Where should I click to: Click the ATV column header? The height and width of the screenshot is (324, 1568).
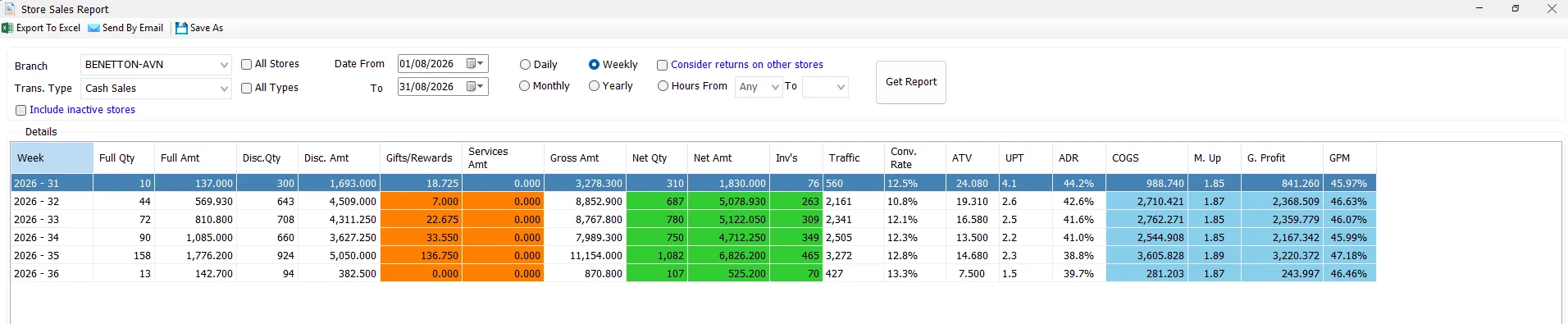click(973, 158)
